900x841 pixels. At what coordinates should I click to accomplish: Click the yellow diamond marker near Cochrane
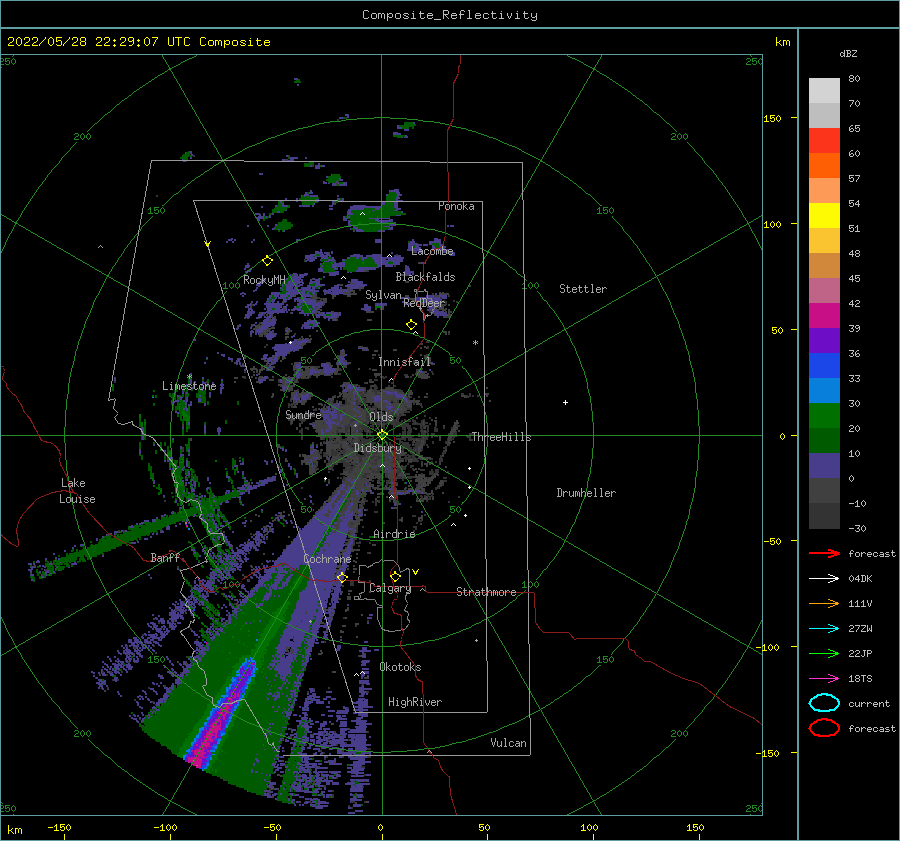(x=342, y=577)
